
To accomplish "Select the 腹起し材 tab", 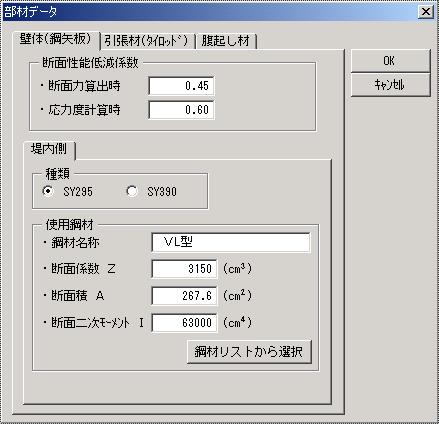I will 226,42.
